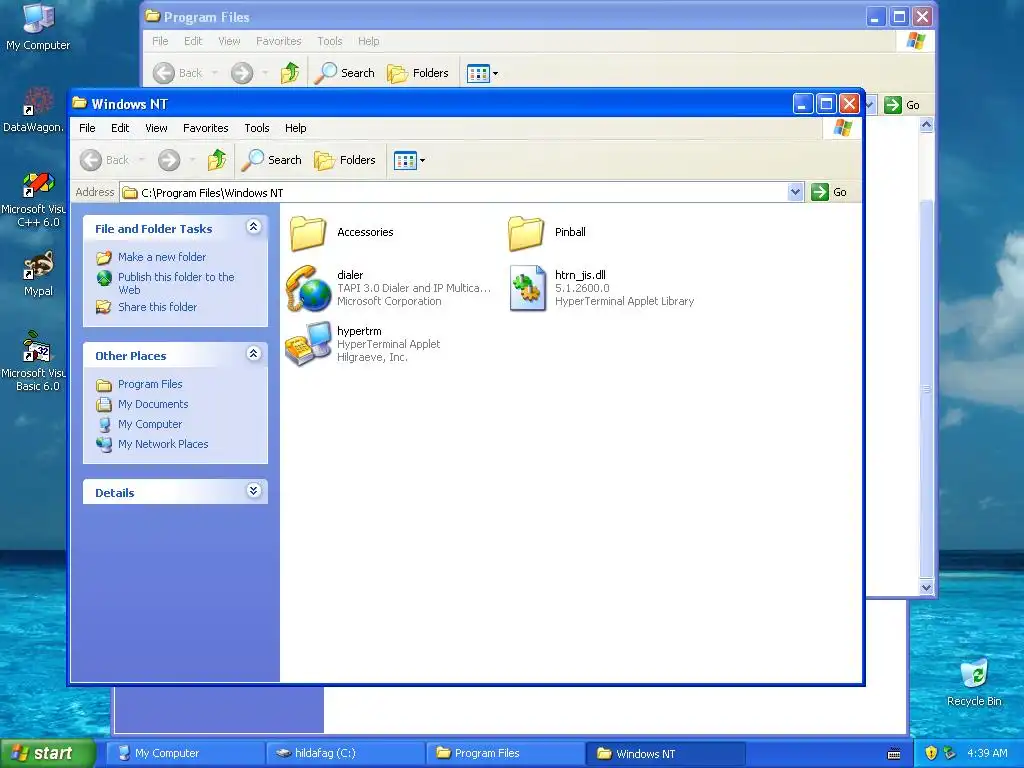Viewport: 1024px width, 768px height.
Task: Go to My Documents in Other Places
Action: (153, 404)
